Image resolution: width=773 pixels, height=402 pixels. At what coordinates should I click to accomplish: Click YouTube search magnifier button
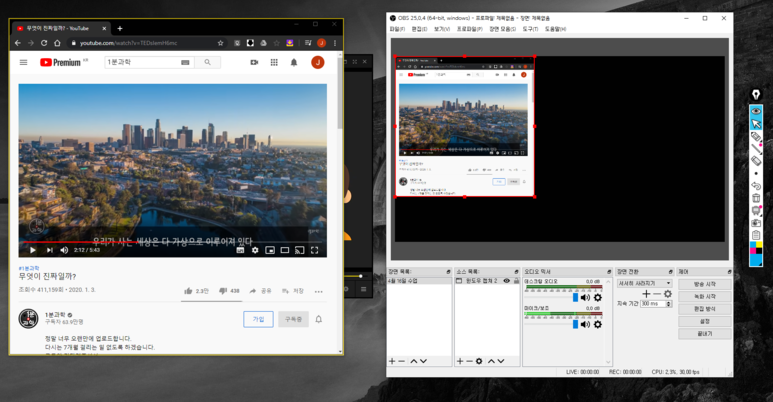(x=208, y=62)
